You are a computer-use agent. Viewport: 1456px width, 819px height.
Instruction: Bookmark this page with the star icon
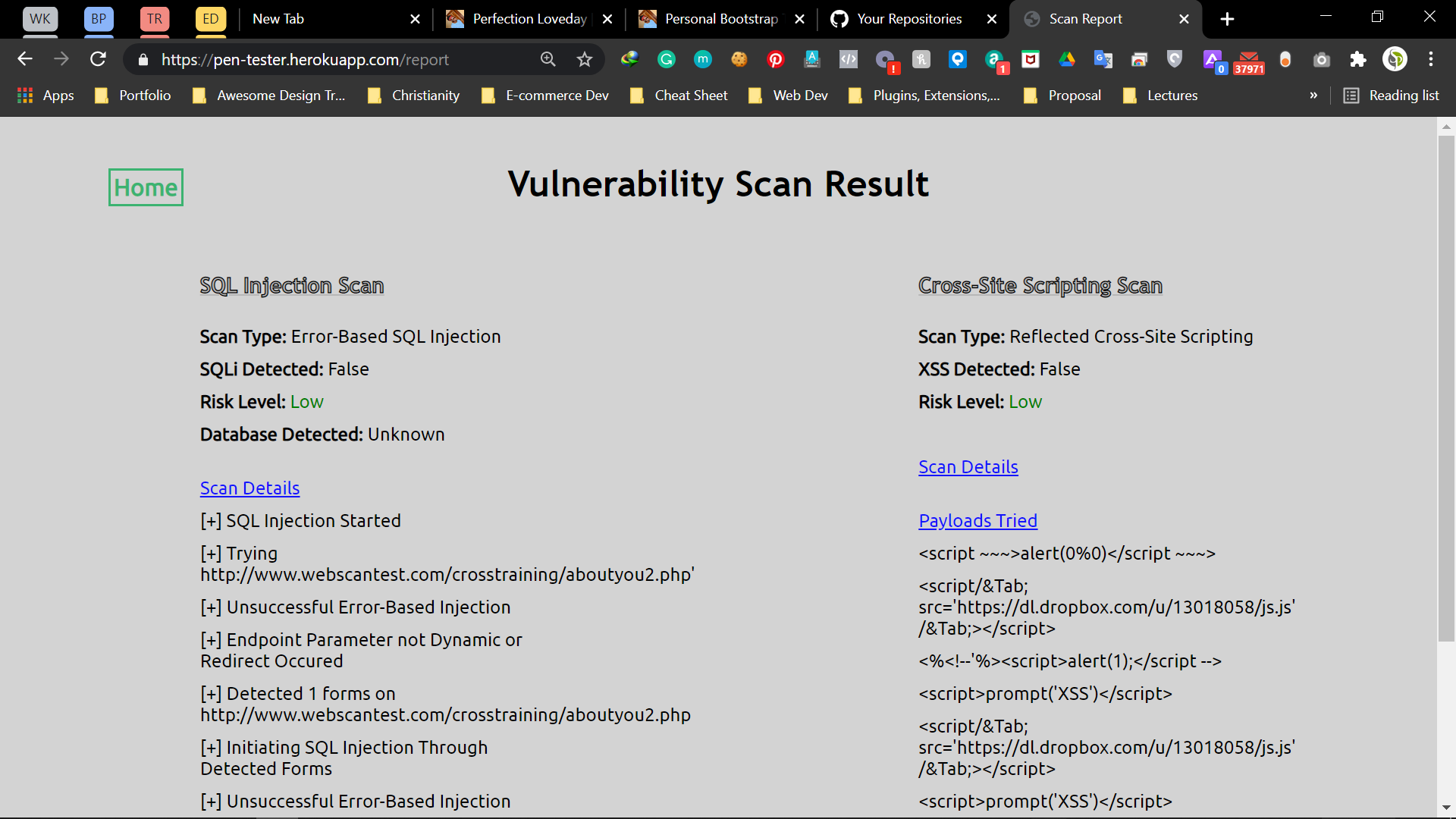click(x=584, y=59)
